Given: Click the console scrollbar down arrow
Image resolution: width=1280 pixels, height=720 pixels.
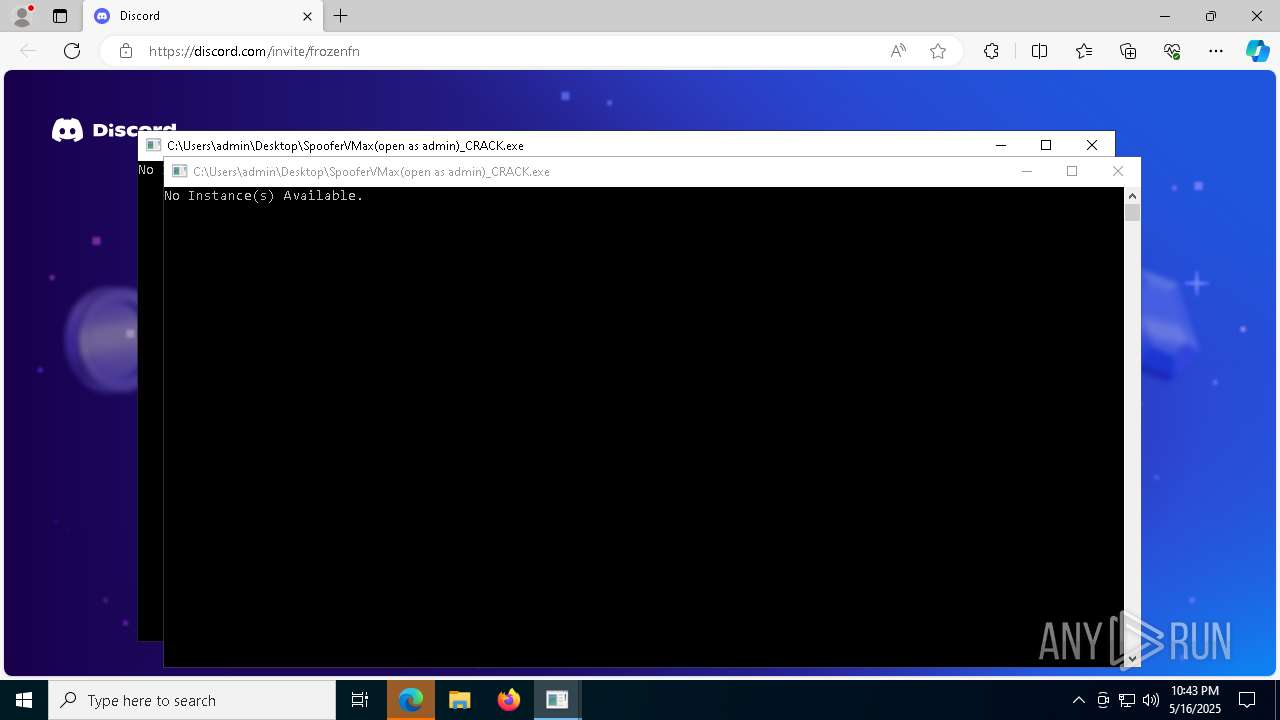Looking at the screenshot, I should 1132,658.
